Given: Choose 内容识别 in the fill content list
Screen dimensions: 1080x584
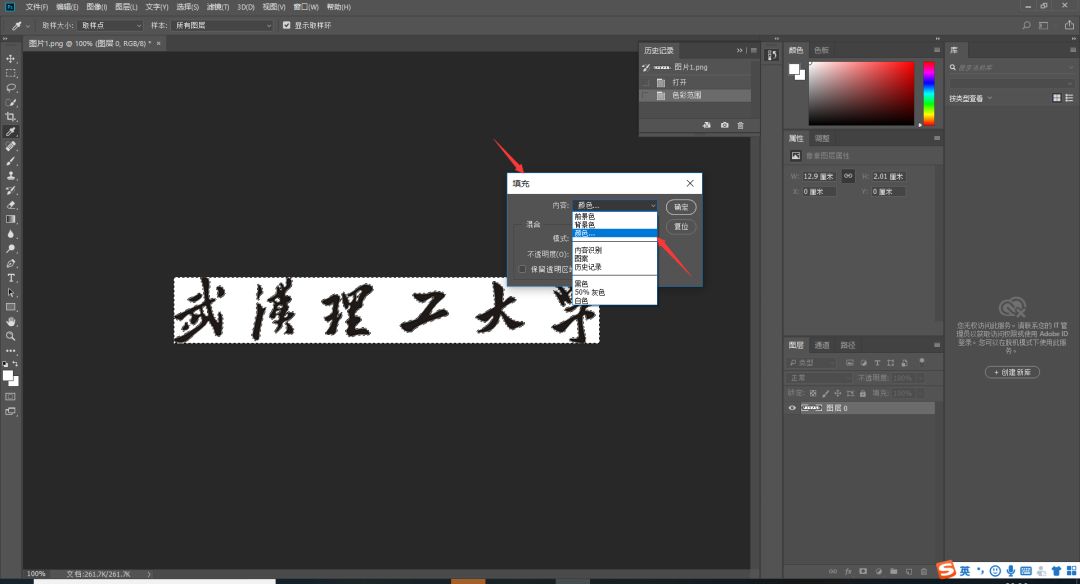Looking at the screenshot, I should (588, 250).
